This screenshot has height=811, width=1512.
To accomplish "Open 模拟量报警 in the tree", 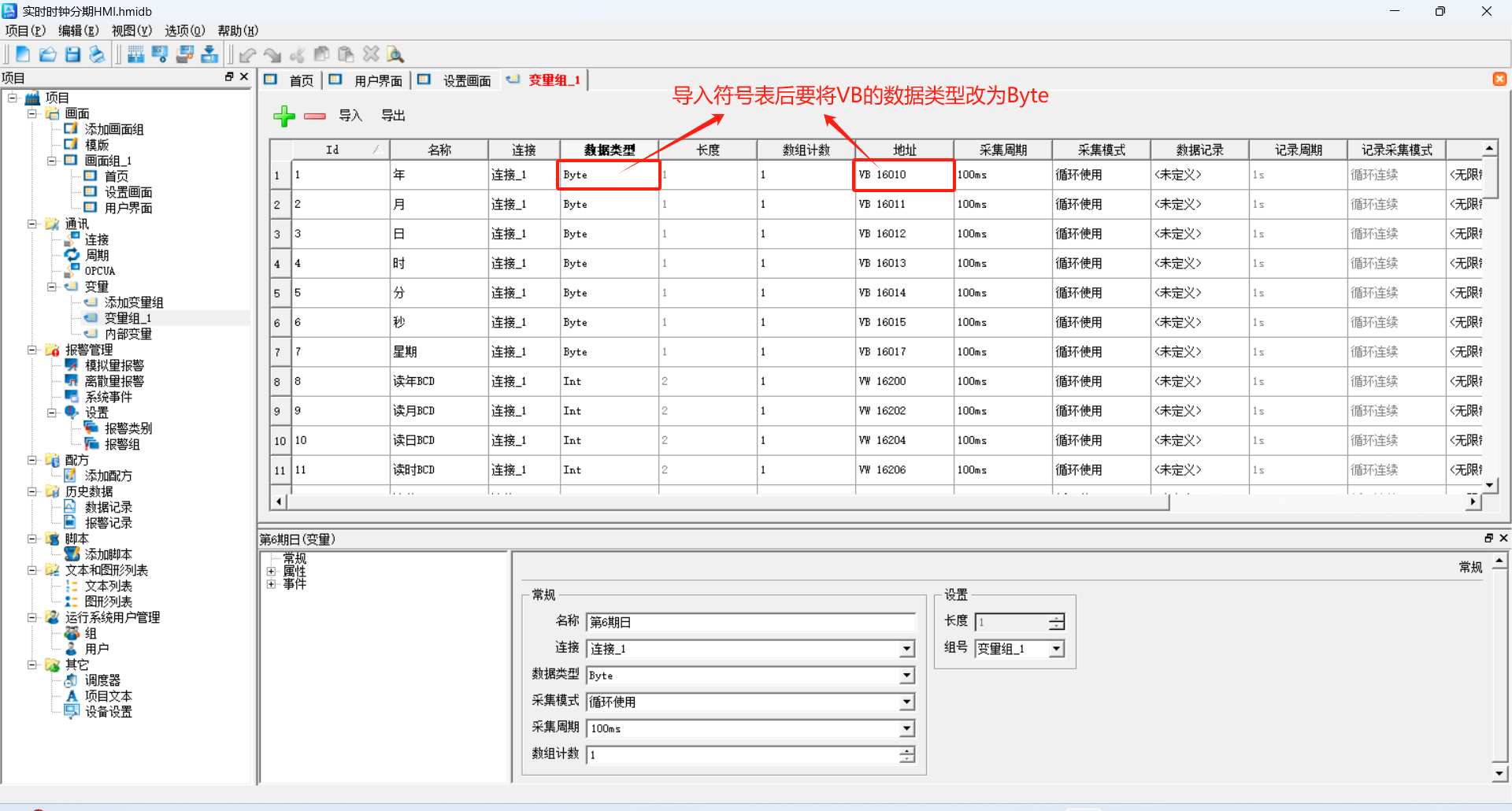I will (114, 365).
